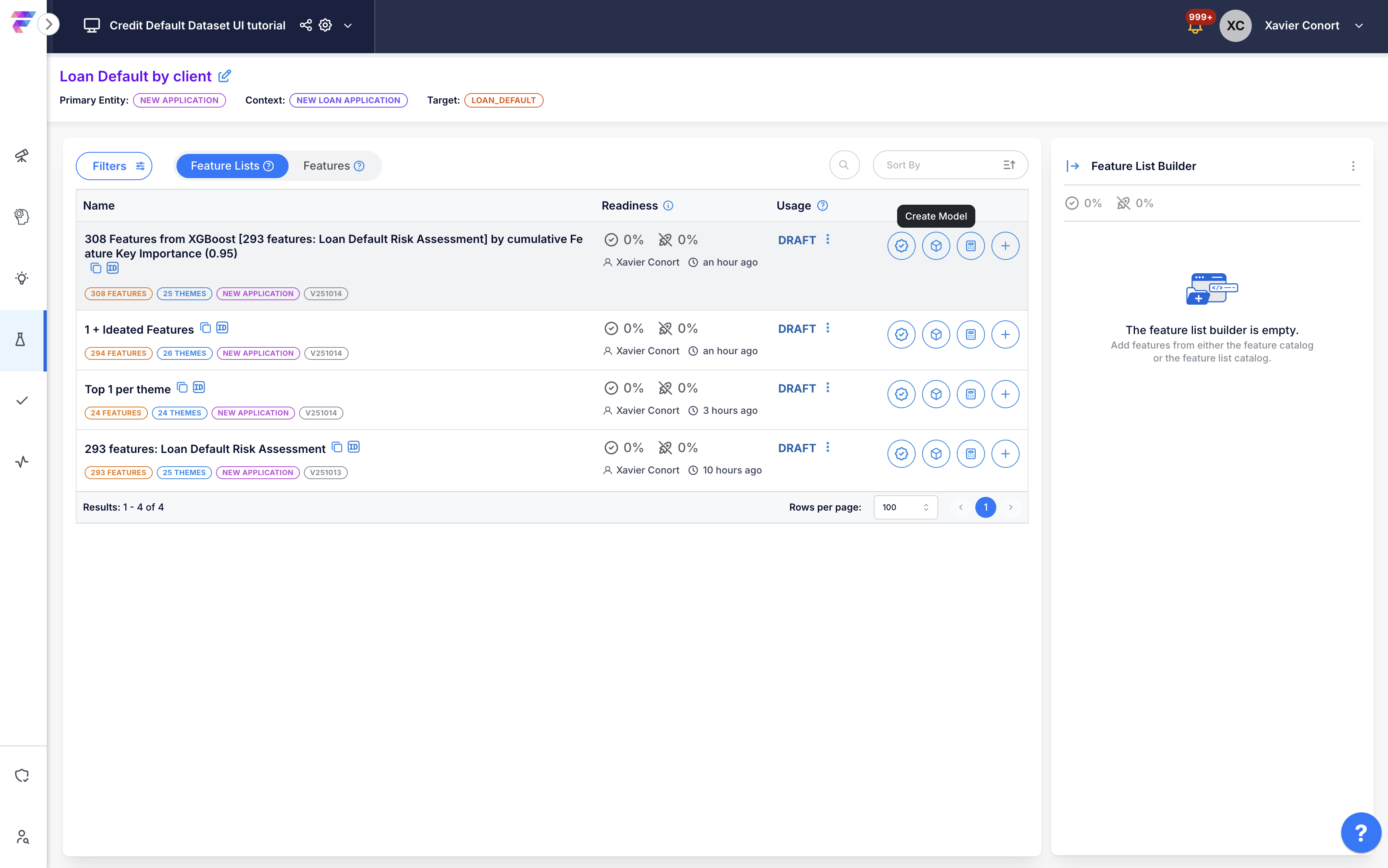The image size is (1388, 868).
Task: Click the search magnifier icon
Action: click(844, 165)
